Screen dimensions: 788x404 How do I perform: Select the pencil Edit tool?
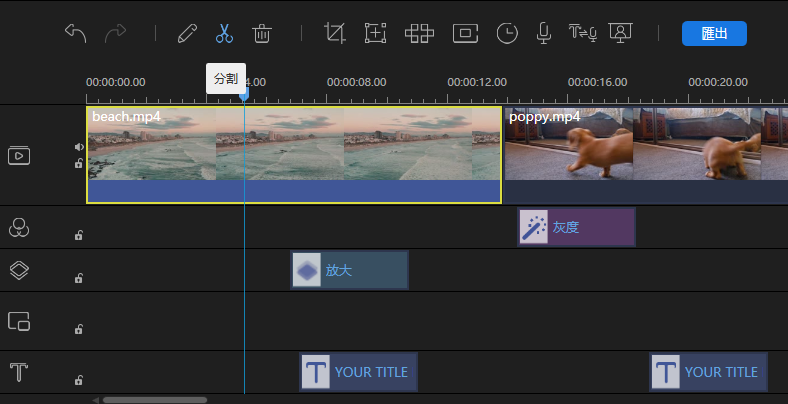coord(187,34)
